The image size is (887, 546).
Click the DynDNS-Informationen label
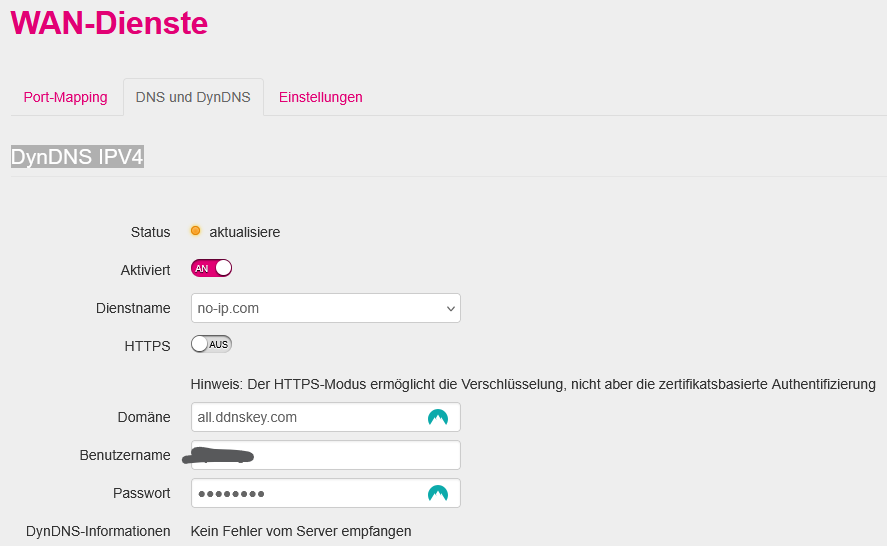98,531
